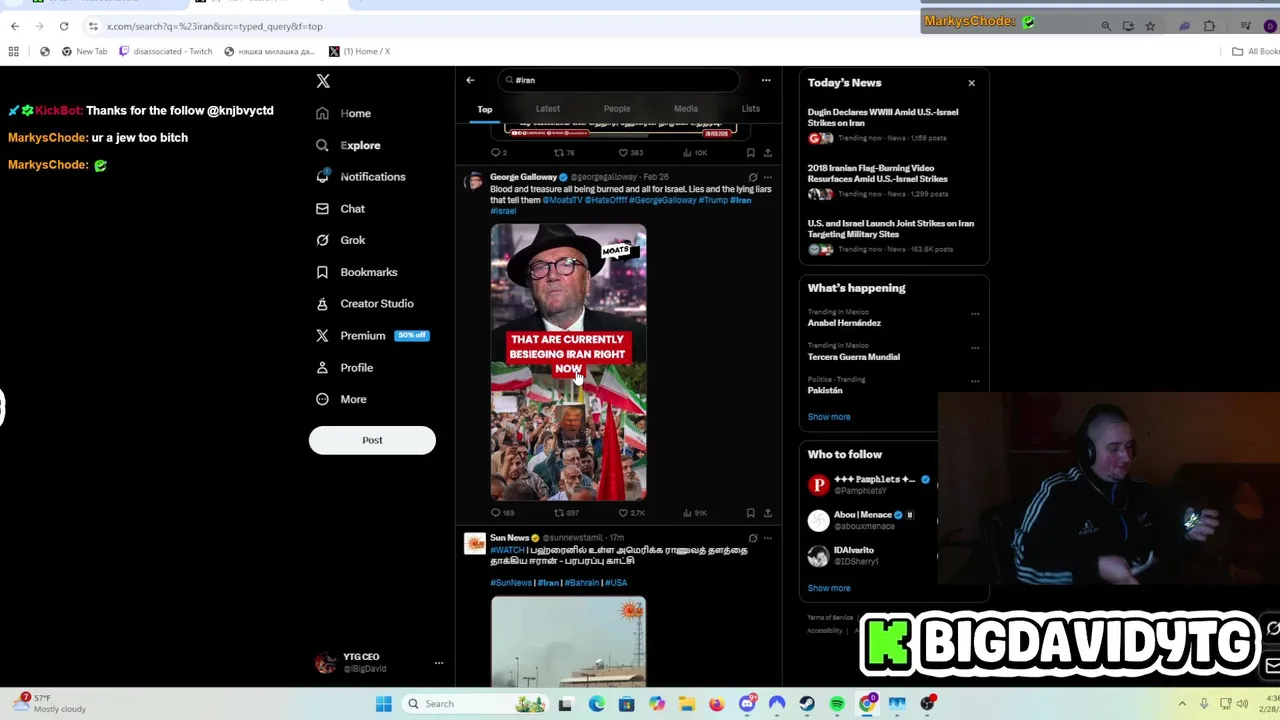The height and width of the screenshot is (720, 1280).
Task: Open Steam from the taskbar
Action: tap(807, 704)
